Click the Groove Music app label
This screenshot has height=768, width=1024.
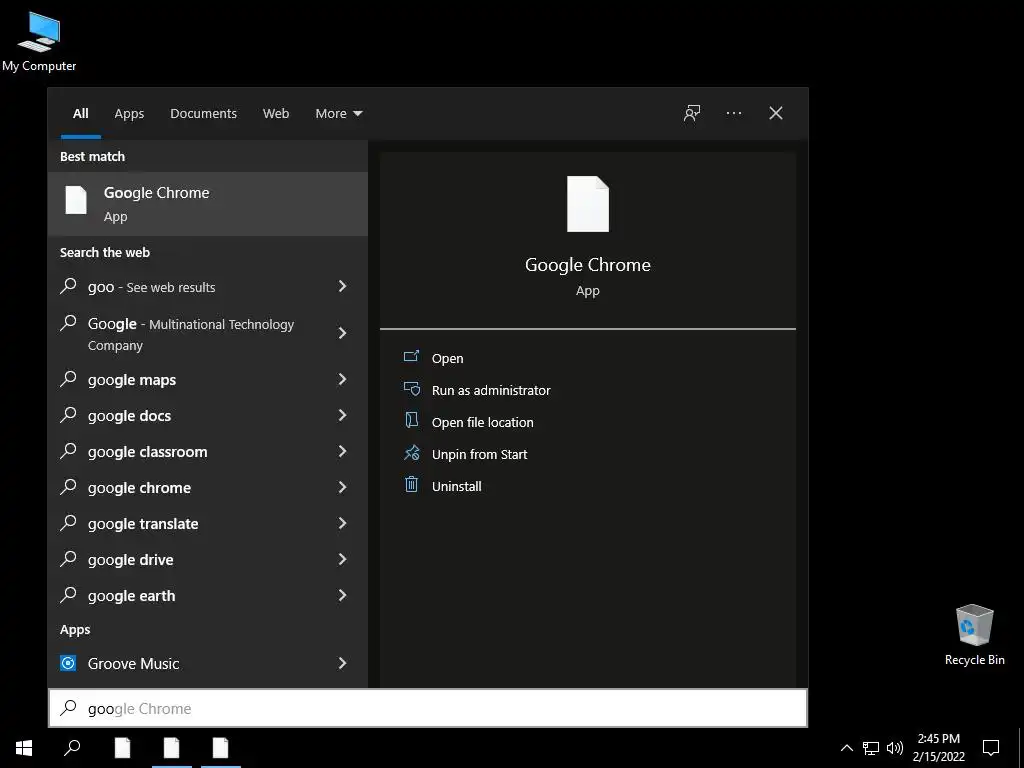133,664
